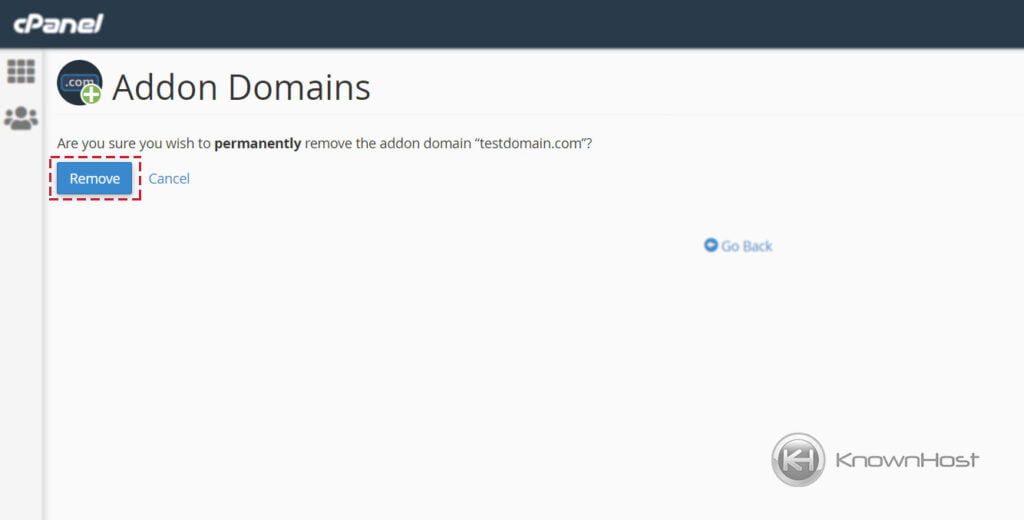The height and width of the screenshot is (520, 1024).
Task: Click the bold word permanently
Action: coord(258,143)
